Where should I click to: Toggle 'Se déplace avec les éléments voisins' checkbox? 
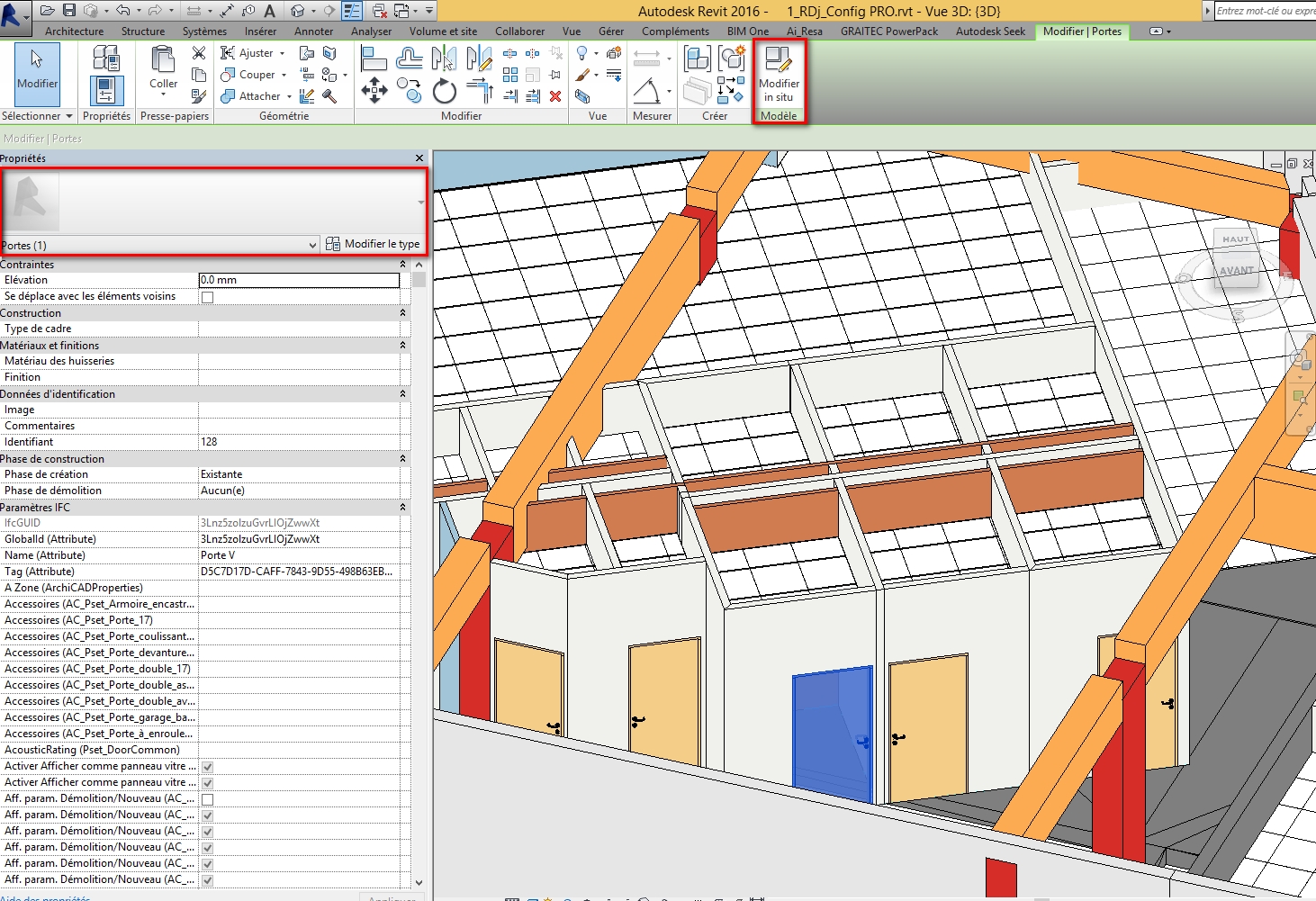208,297
